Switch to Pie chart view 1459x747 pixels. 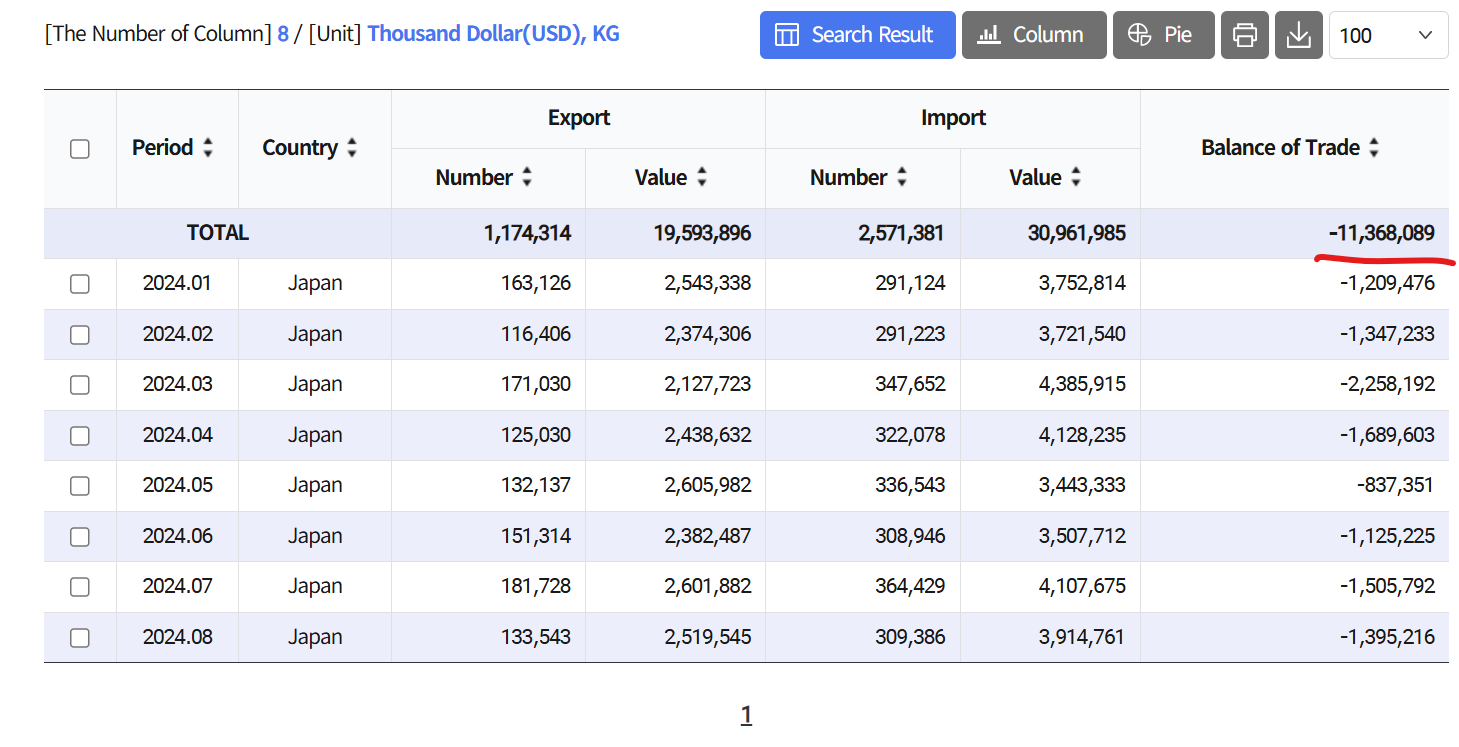click(x=1163, y=35)
